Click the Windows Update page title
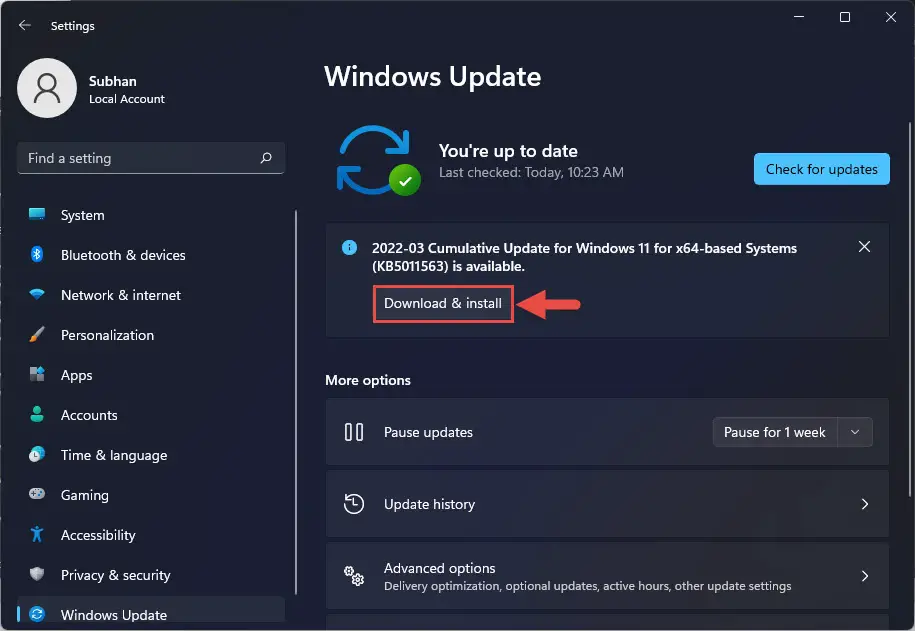The height and width of the screenshot is (631, 915). [432, 76]
